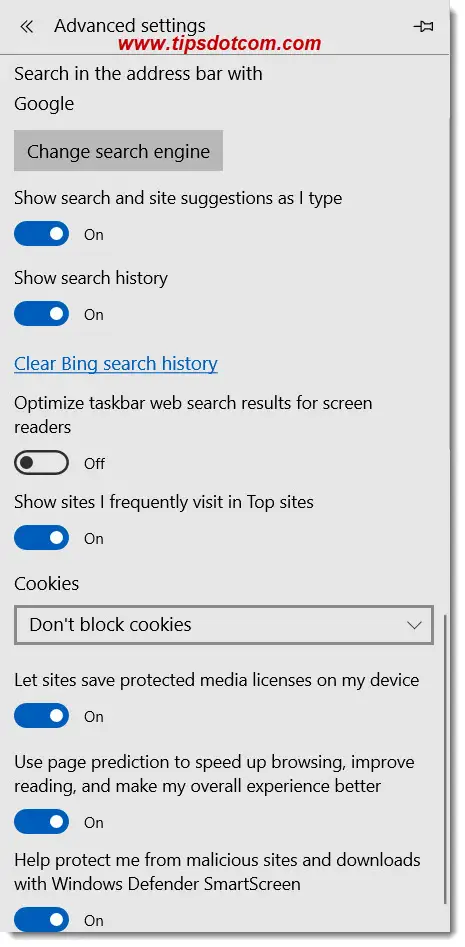The image size is (465, 947).
Task: Toggle Show sites I frequently visit switch
Action: pyautogui.click(x=42, y=538)
